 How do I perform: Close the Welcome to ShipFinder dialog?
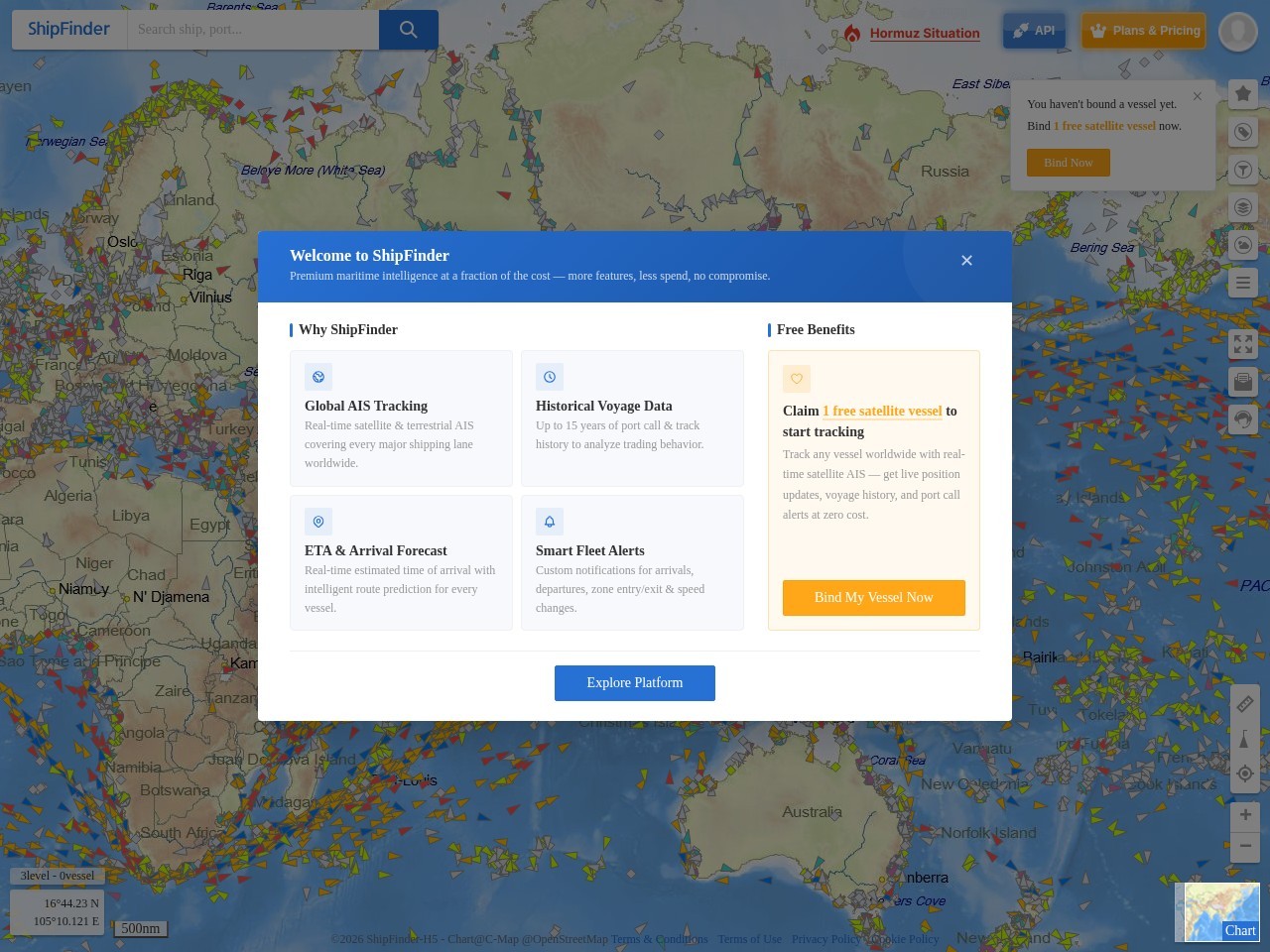click(966, 261)
